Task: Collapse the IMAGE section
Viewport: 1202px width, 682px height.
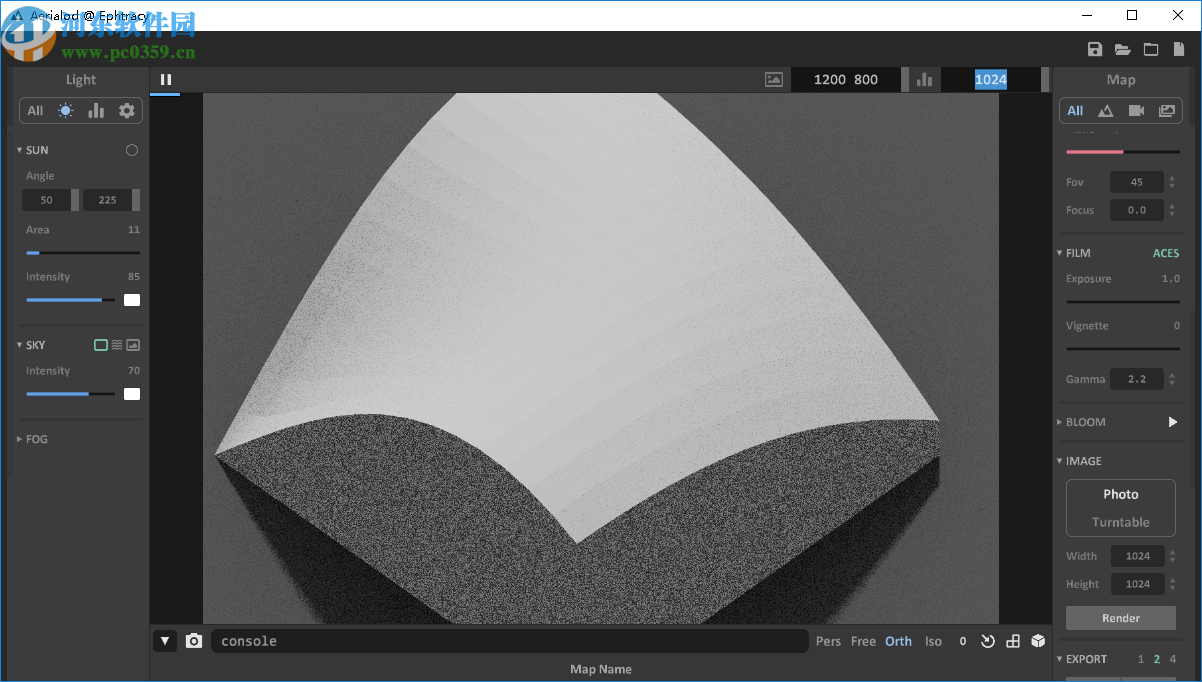Action: pos(1079,461)
